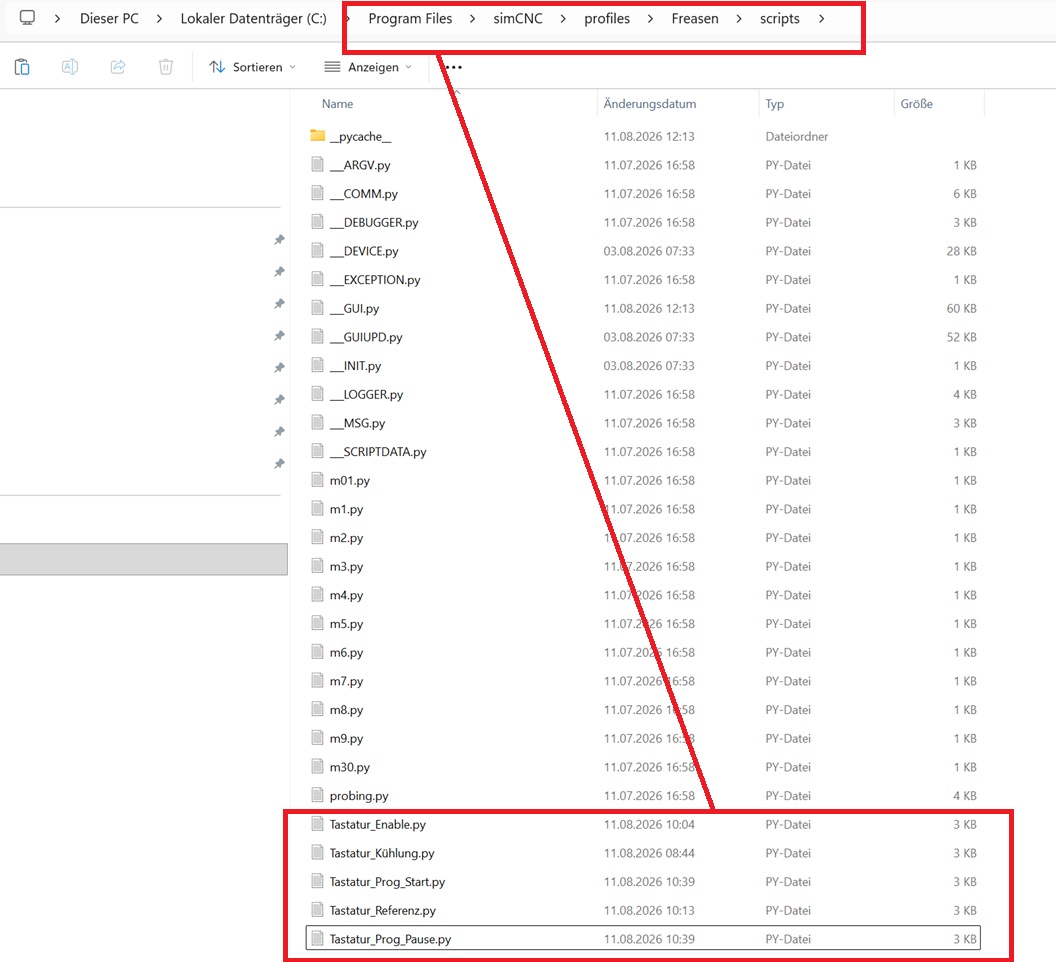The height and width of the screenshot is (962, 1056).
Task: Expand chevron after profiles breadcrumb
Action: [x=650, y=19]
